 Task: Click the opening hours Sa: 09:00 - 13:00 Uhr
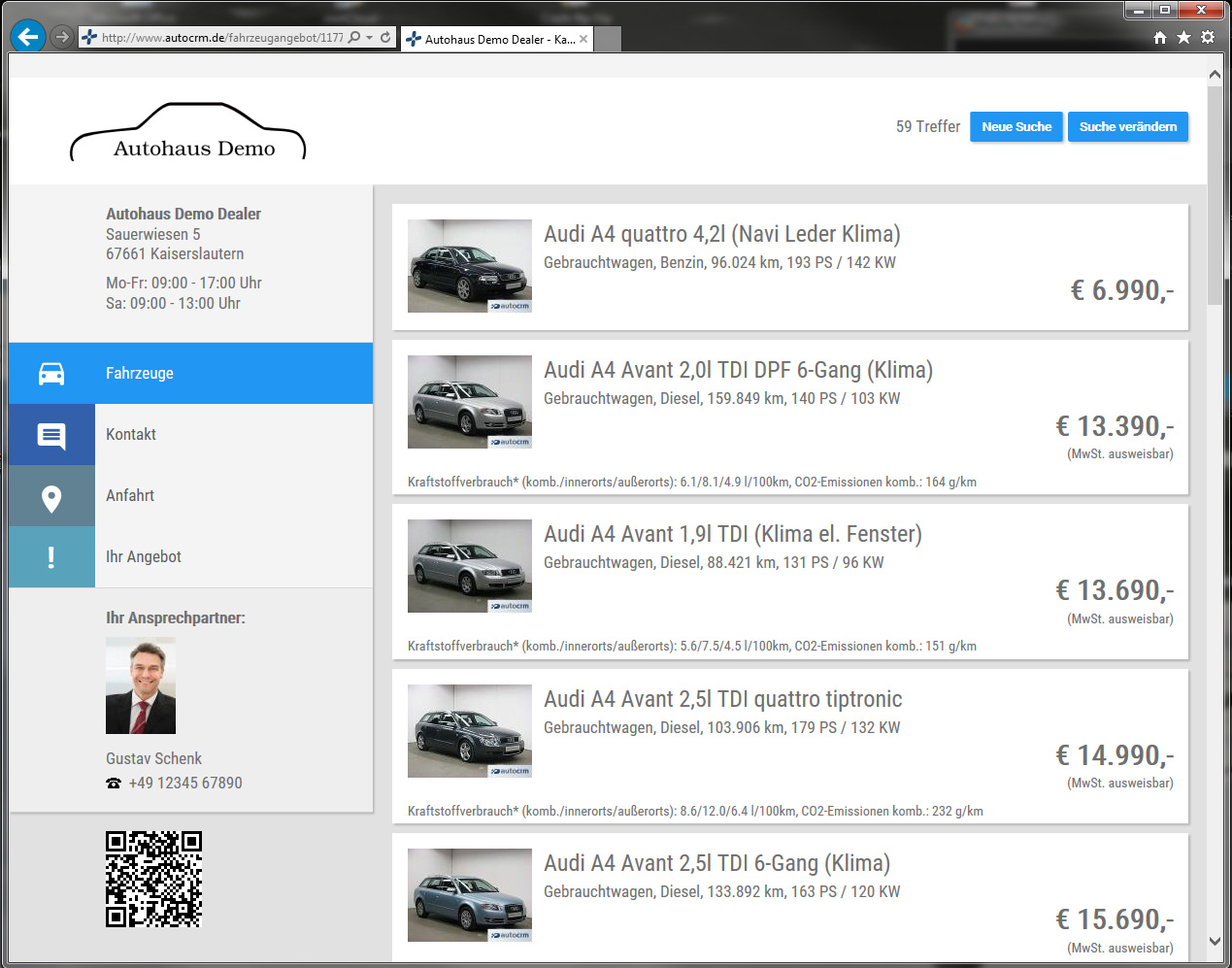173,303
